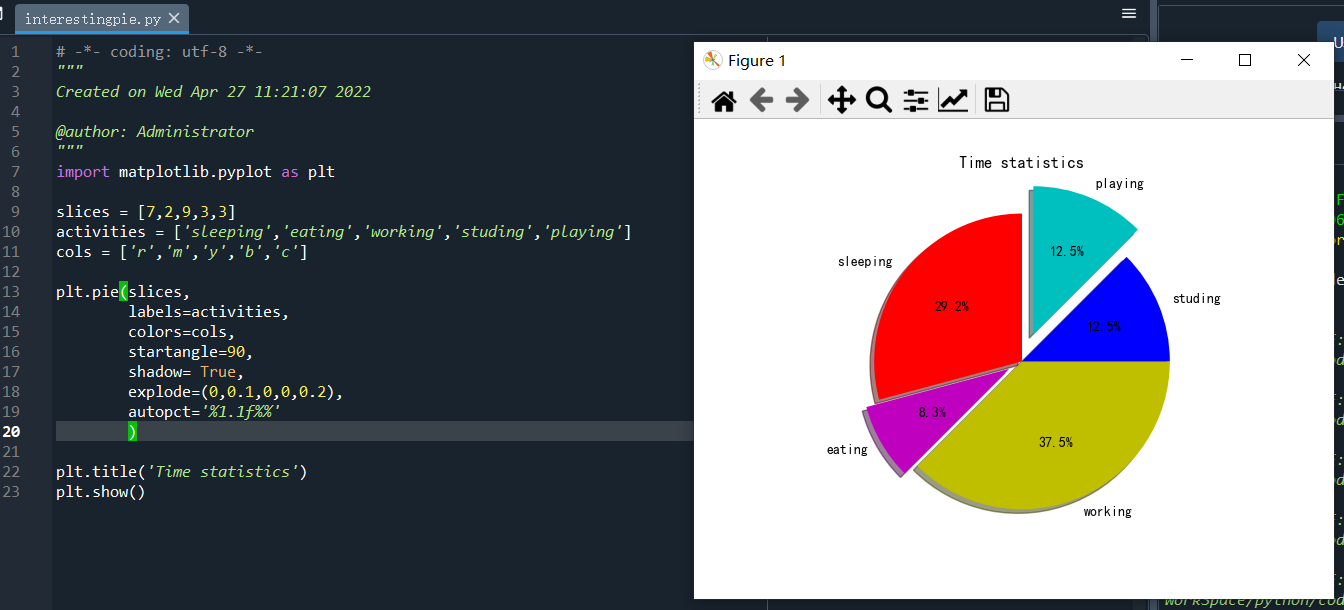Screen dimensions: 1344x610
Task: Open the Edit axis parameters icon
Action: (953, 100)
